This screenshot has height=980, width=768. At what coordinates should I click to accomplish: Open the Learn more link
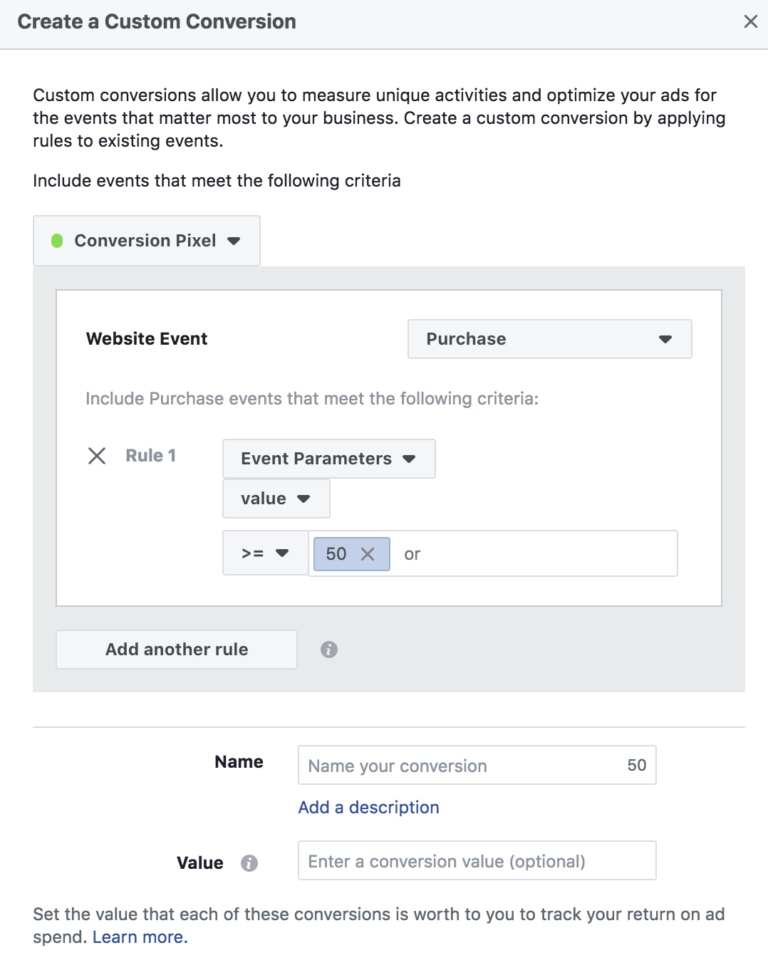click(140, 938)
